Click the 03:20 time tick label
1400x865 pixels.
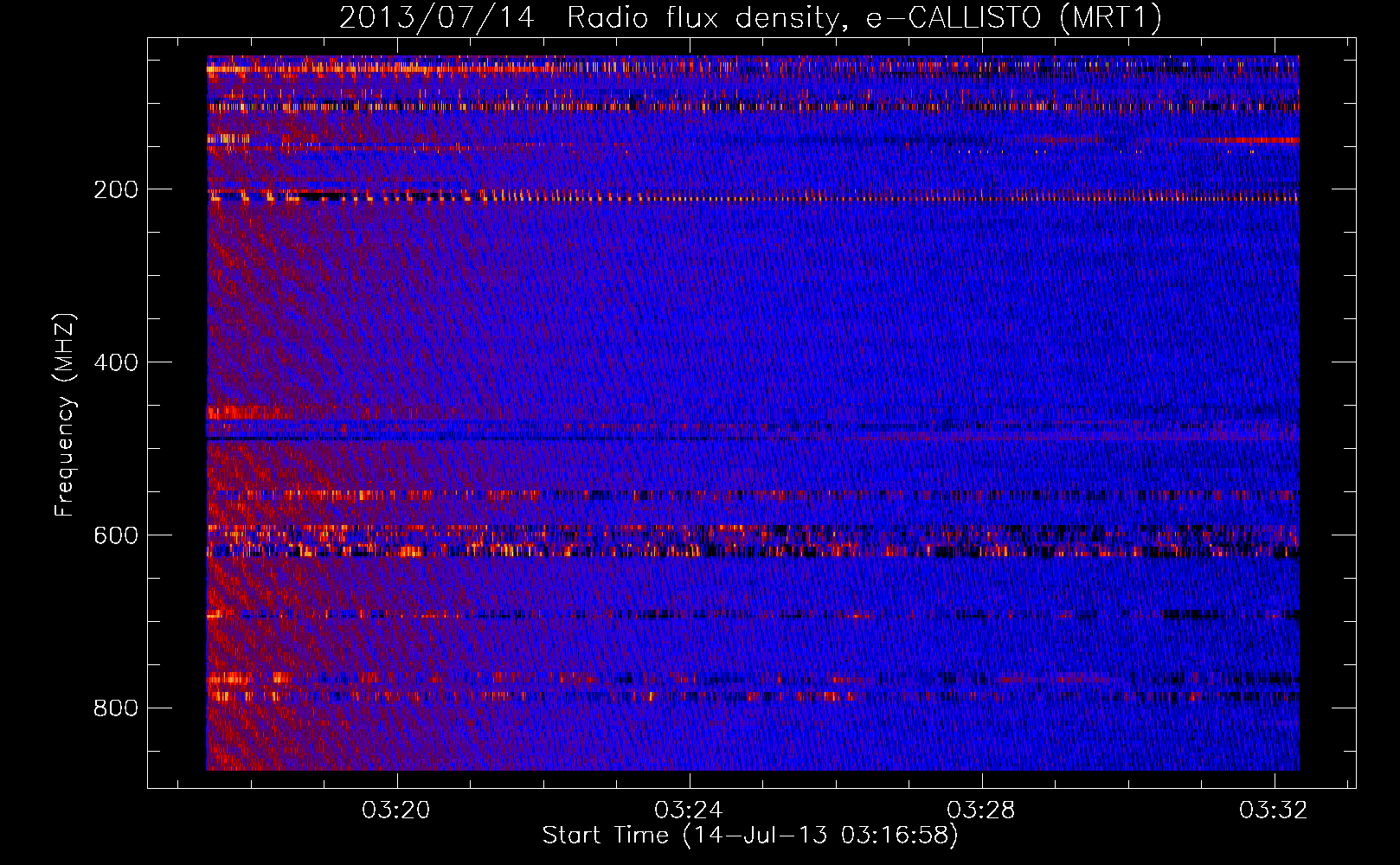pos(396,811)
